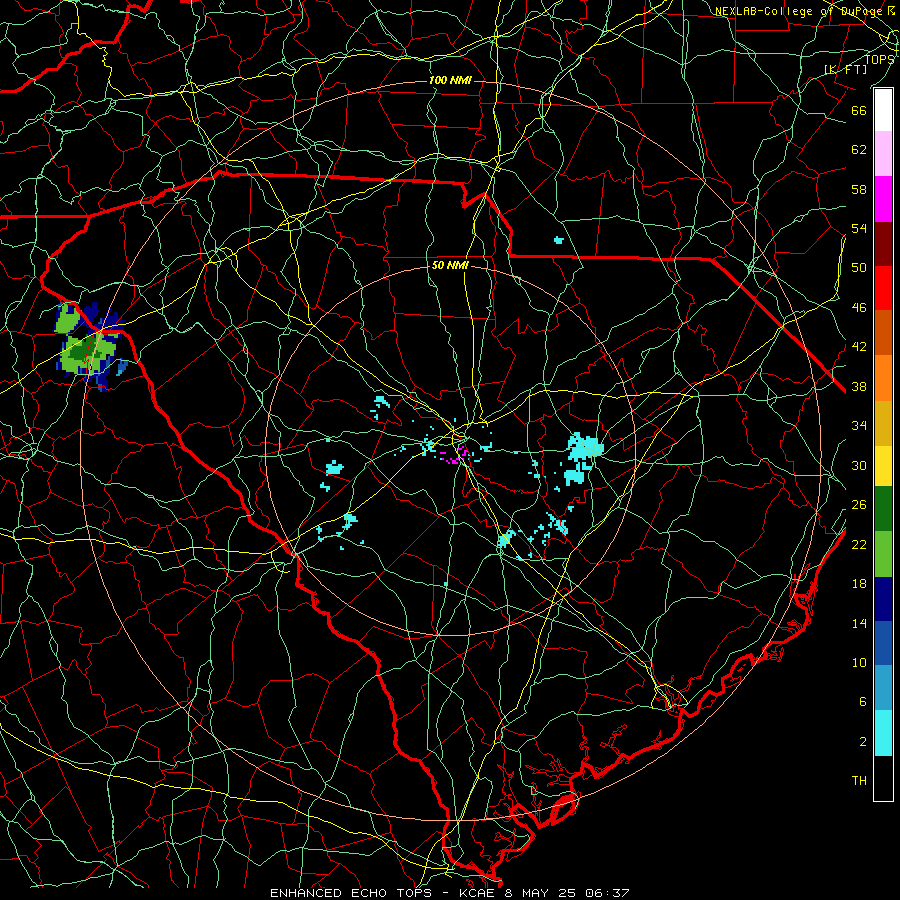The height and width of the screenshot is (900, 900).
Task: Click the light pink legend swatch
Action: point(883,153)
